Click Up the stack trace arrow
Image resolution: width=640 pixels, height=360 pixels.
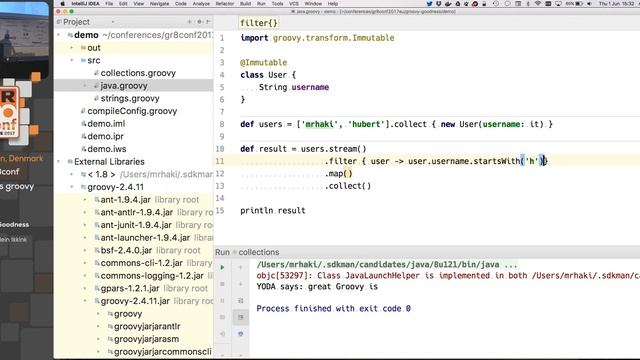click(x=240, y=267)
